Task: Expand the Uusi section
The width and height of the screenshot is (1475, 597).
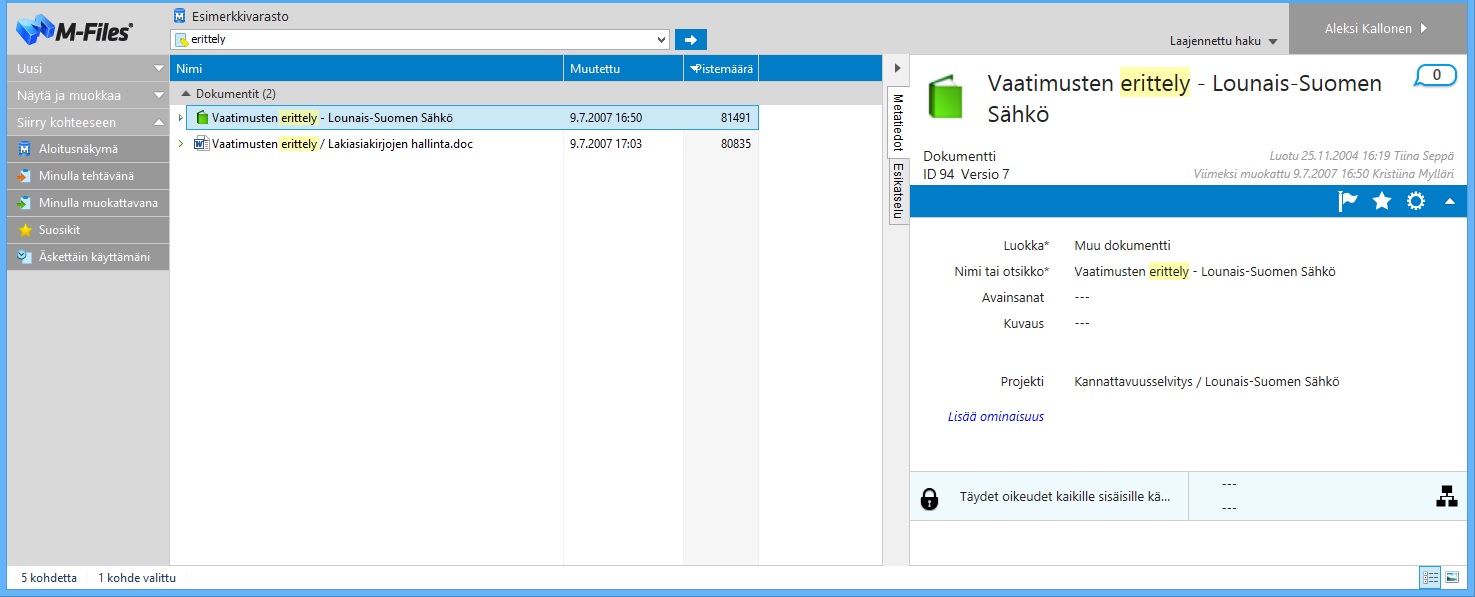Action: (x=88, y=68)
